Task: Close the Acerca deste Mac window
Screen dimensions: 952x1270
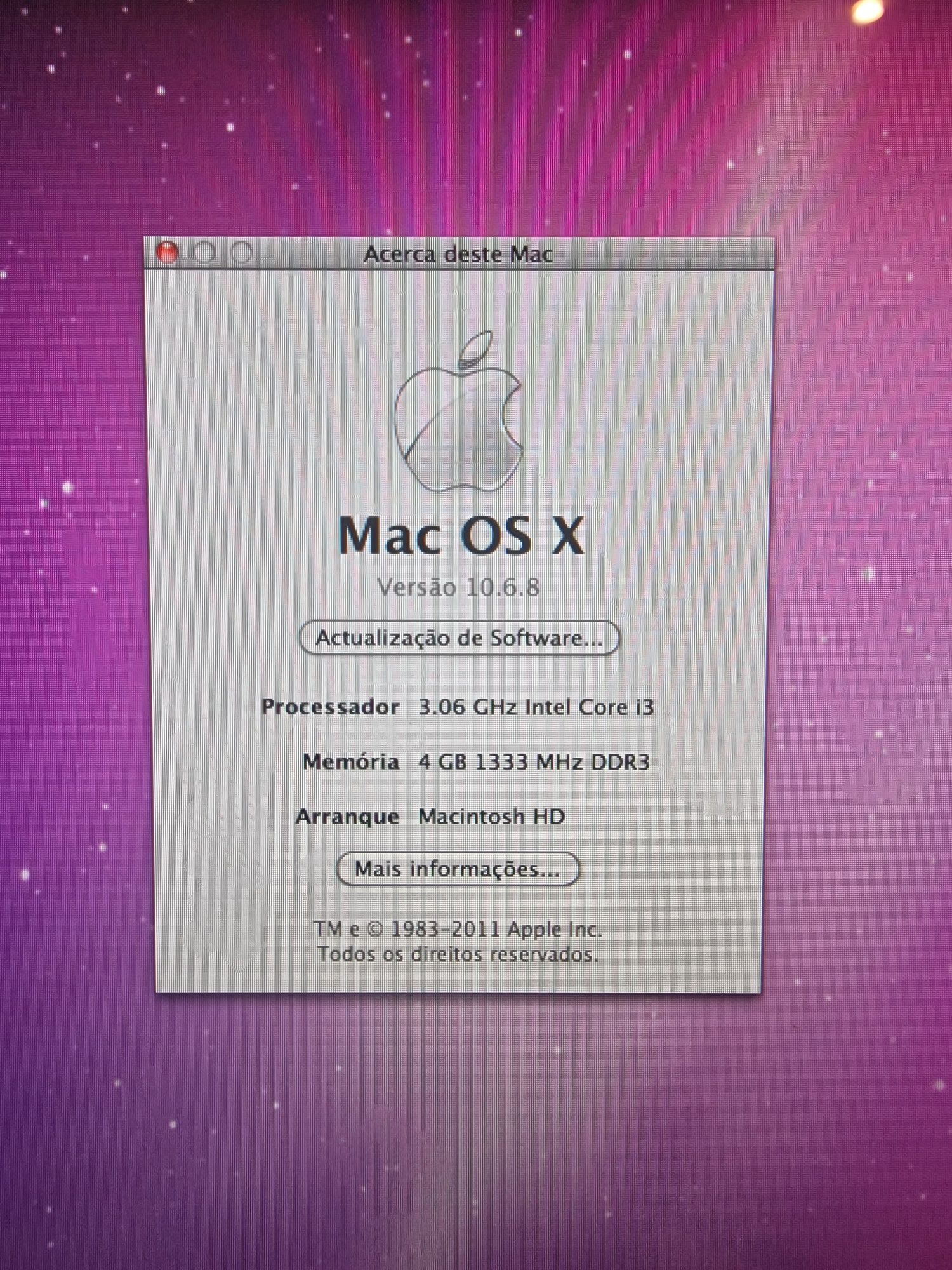Action: click(168, 253)
